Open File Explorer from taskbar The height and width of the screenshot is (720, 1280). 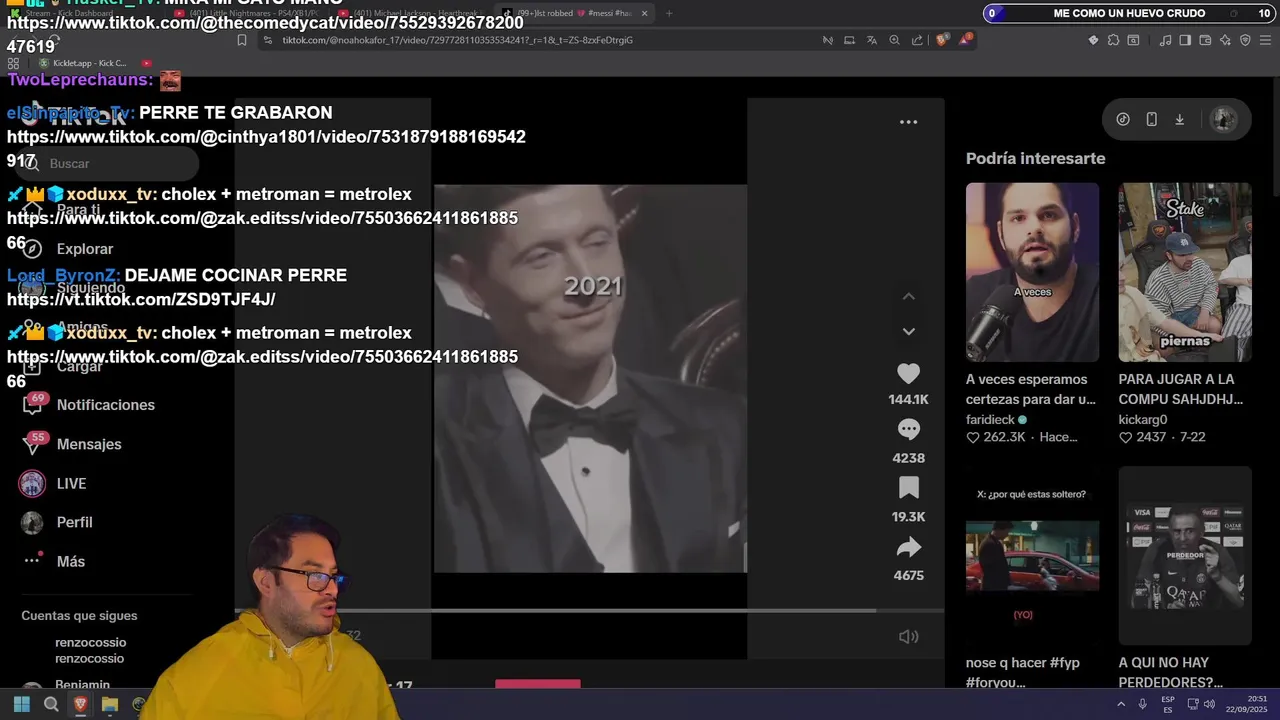[110, 704]
